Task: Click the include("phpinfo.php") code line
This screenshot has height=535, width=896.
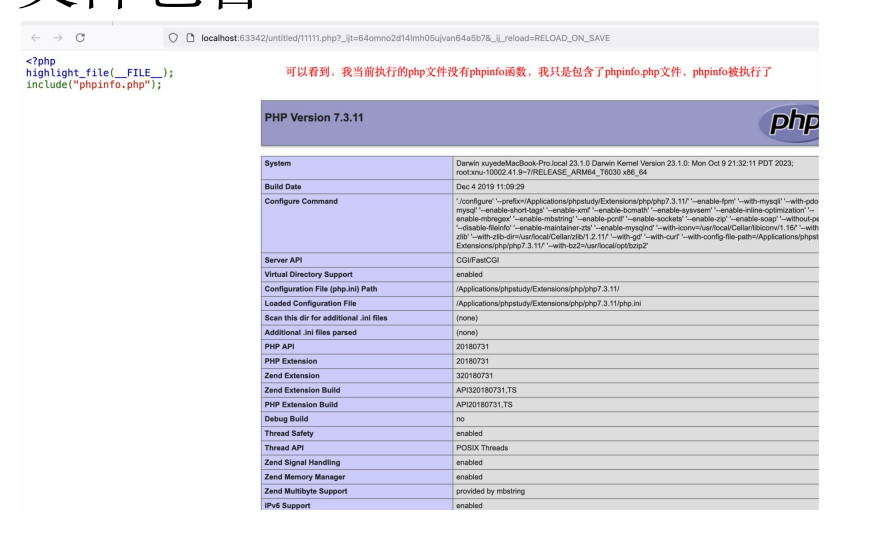Action: (x=93, y=84)
